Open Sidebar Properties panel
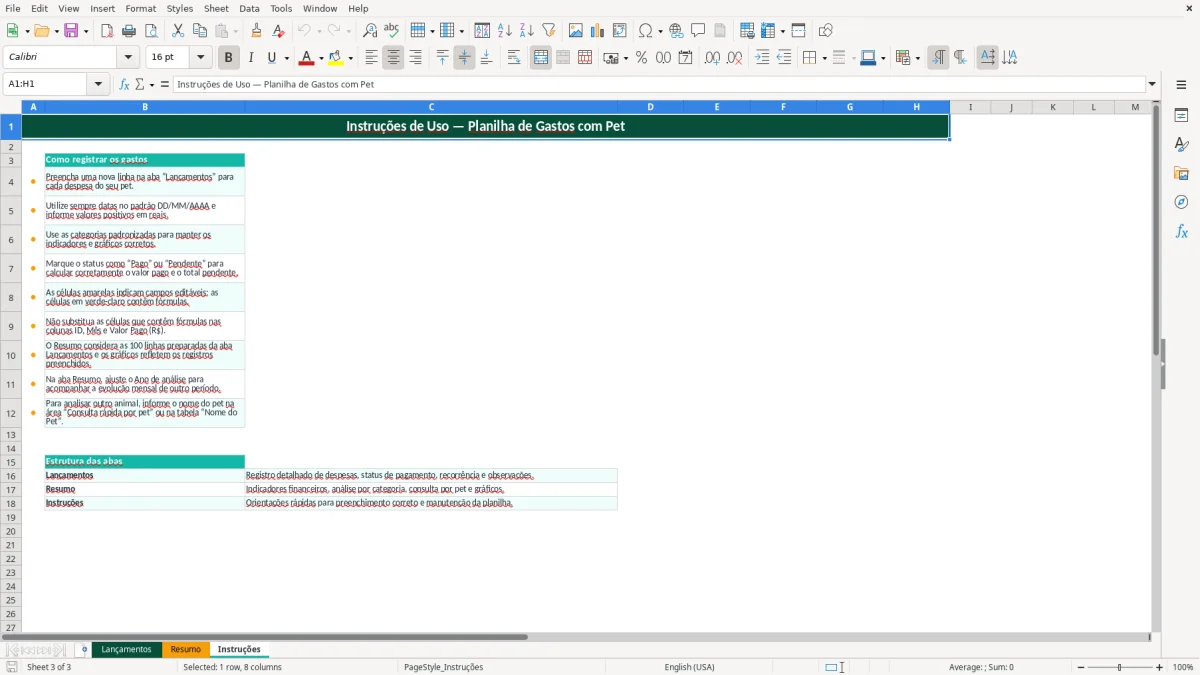 pos(1181,115)
